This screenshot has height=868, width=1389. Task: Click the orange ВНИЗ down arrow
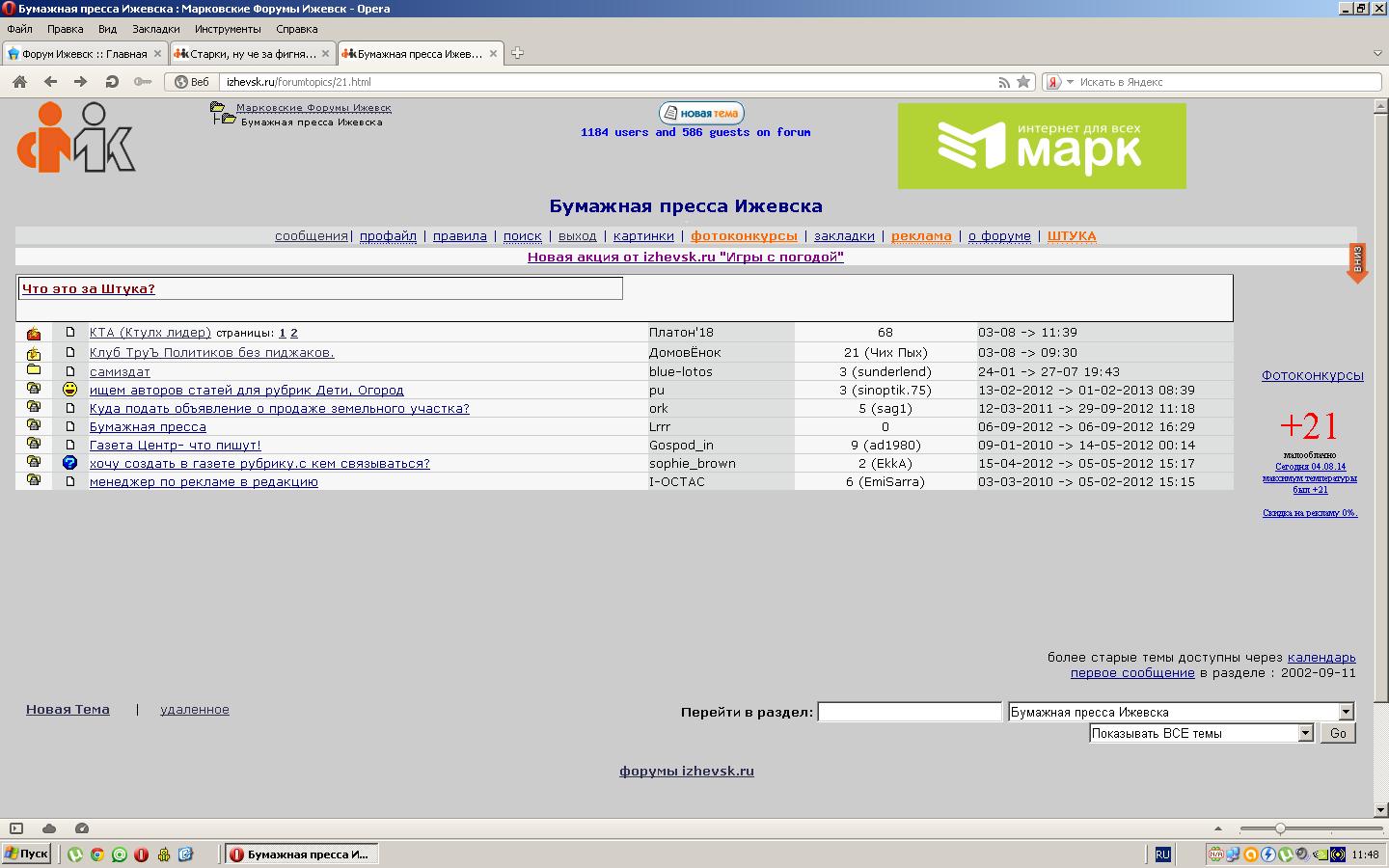[1357, 263]
